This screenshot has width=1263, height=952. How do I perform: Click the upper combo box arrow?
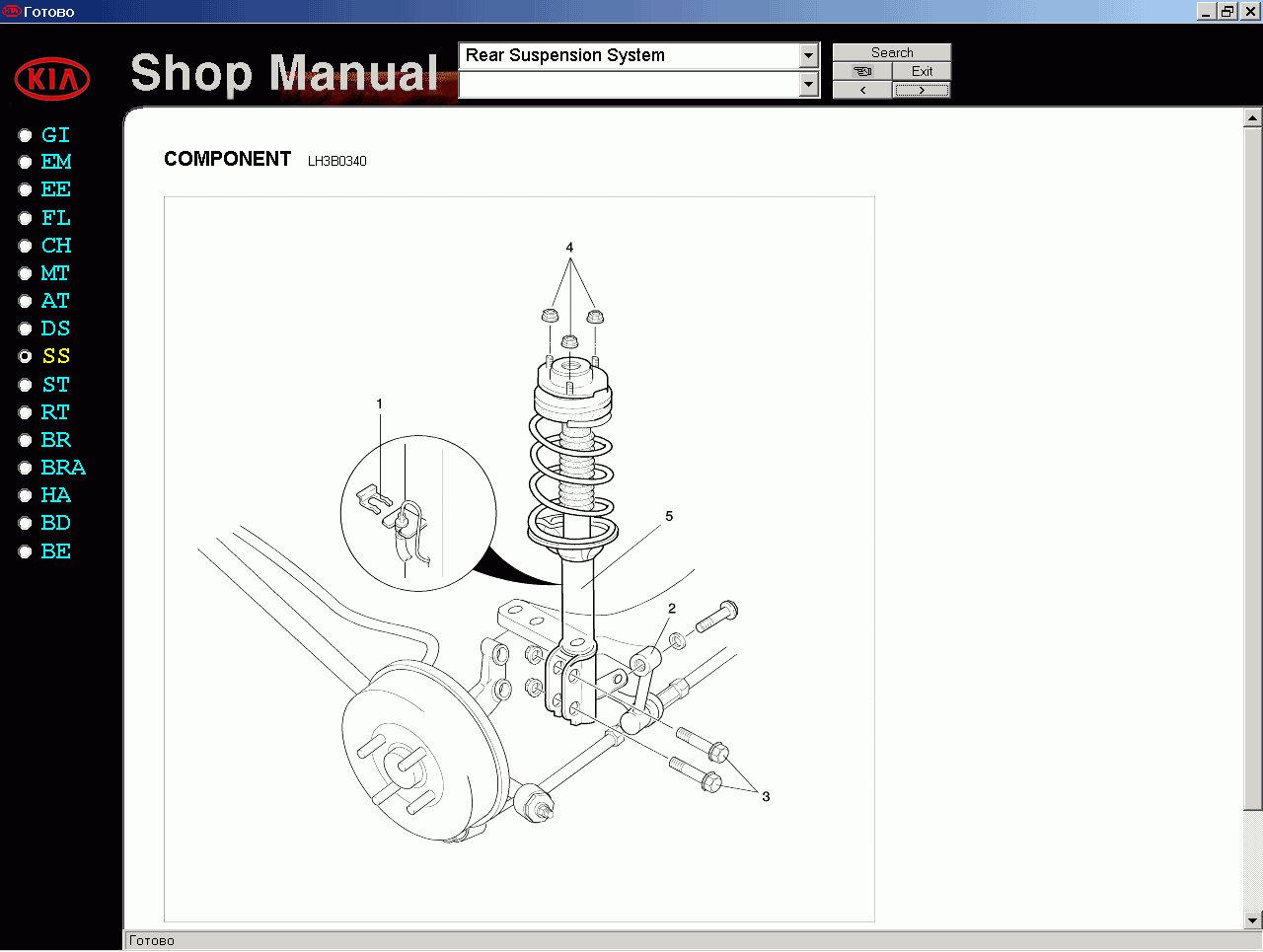point(808,56)
